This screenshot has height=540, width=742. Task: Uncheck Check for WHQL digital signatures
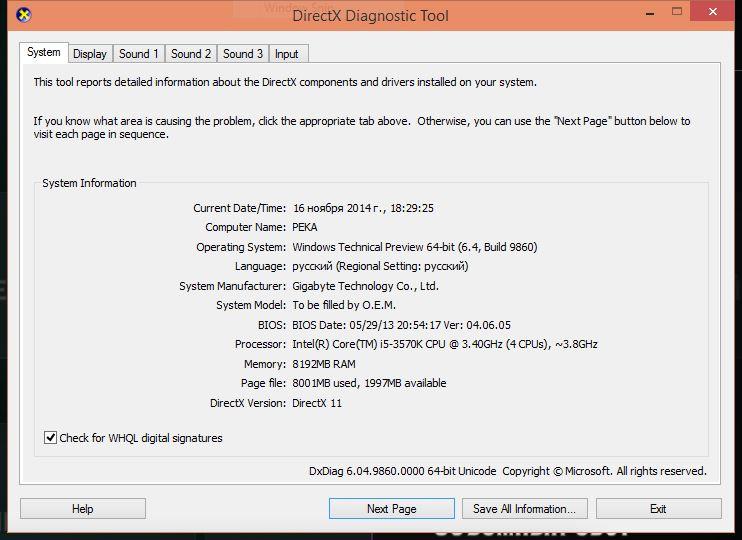coord(50,438)
